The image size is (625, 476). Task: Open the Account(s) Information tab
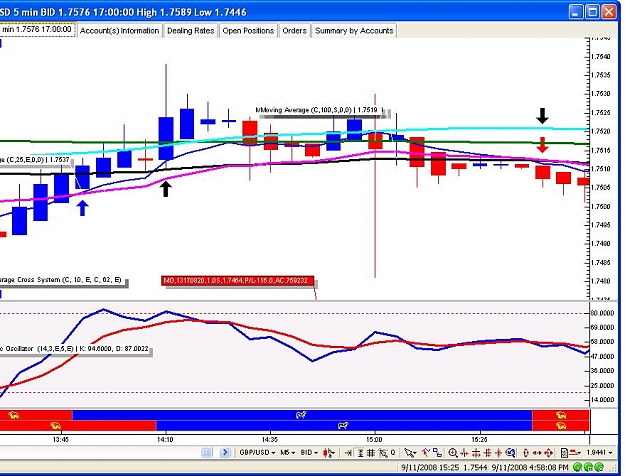pyautogui.click(x=120, y=31)
